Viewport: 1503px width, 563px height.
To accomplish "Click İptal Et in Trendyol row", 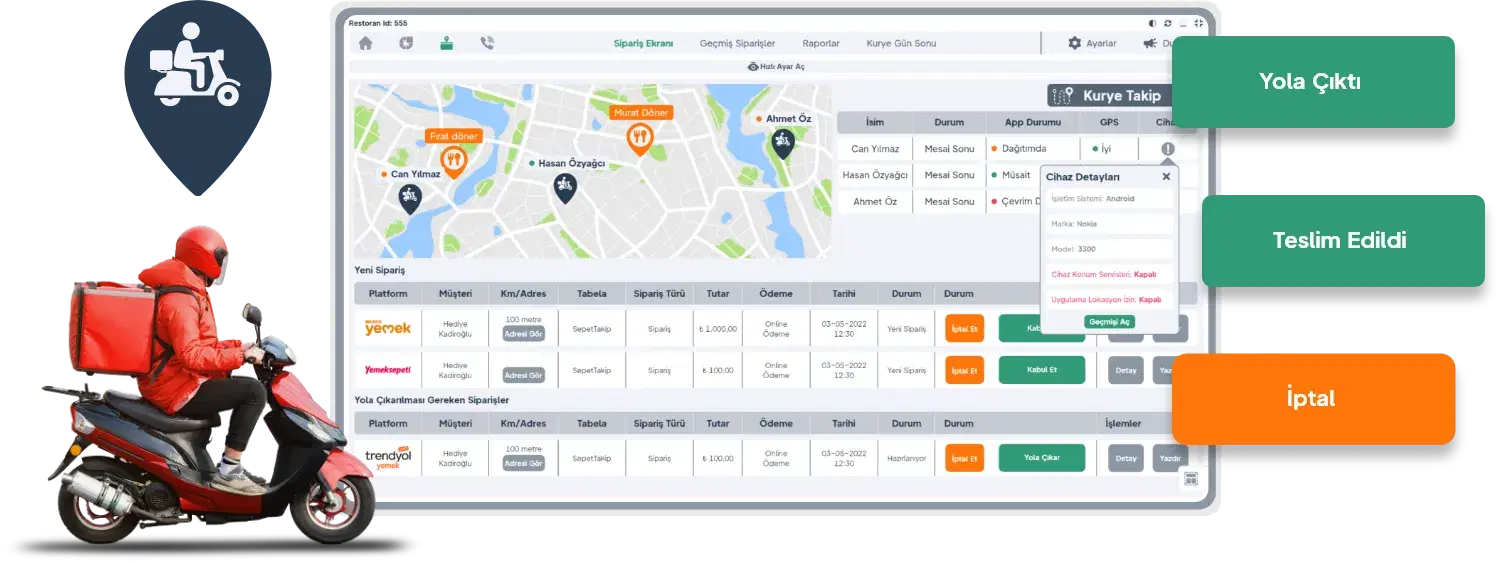I will [x=964, y=458].
